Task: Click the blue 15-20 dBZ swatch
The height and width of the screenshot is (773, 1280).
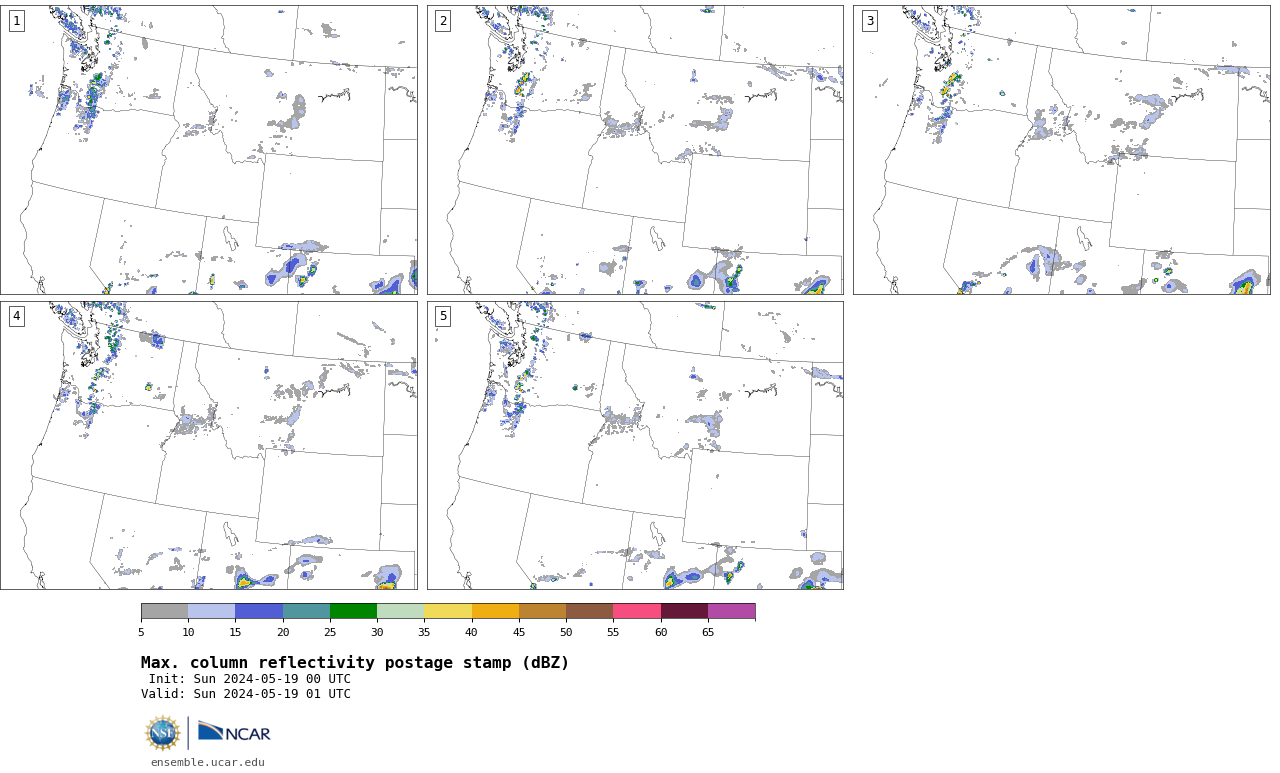Action: click(259, 611)
